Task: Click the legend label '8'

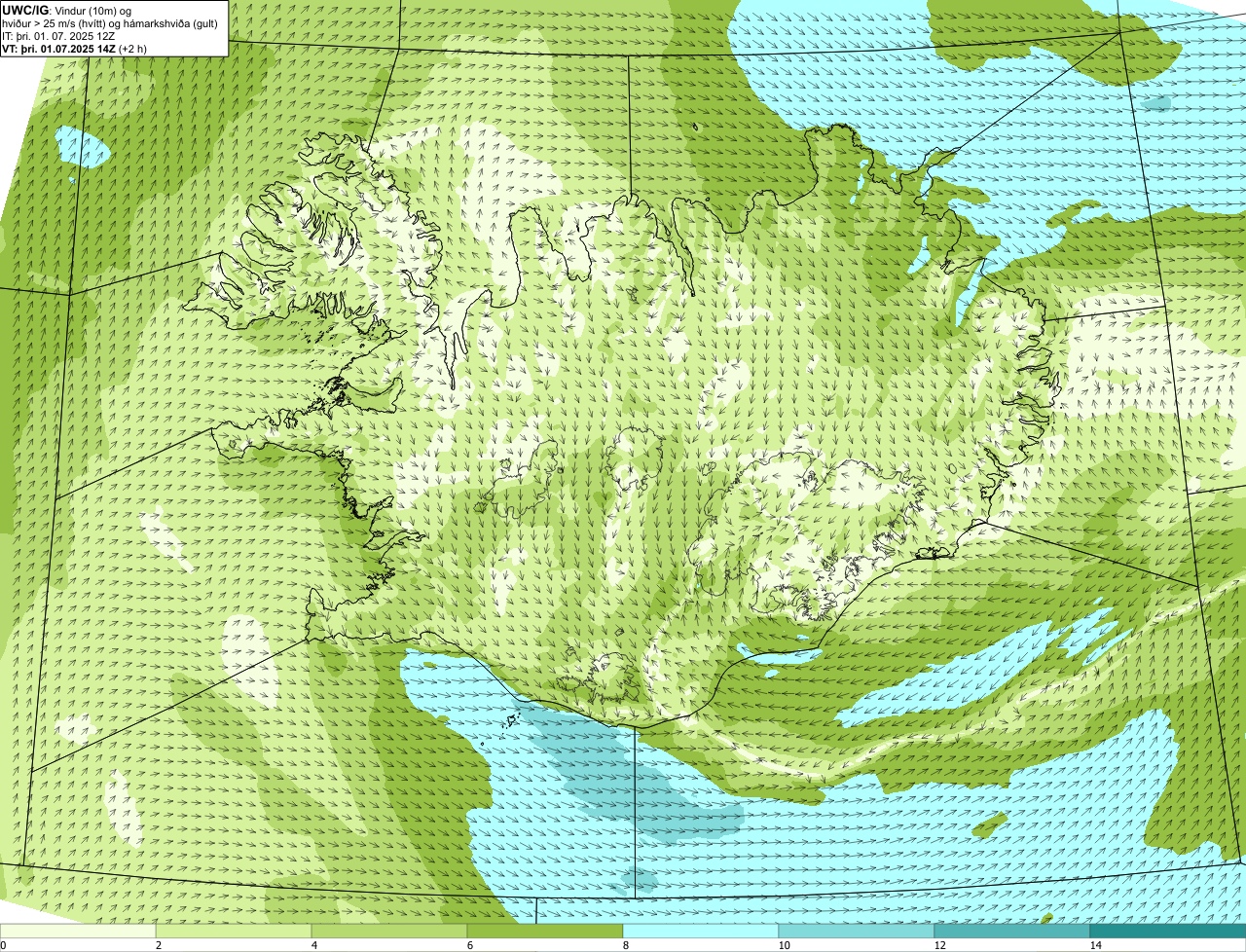Action: (x=625, y=945)
